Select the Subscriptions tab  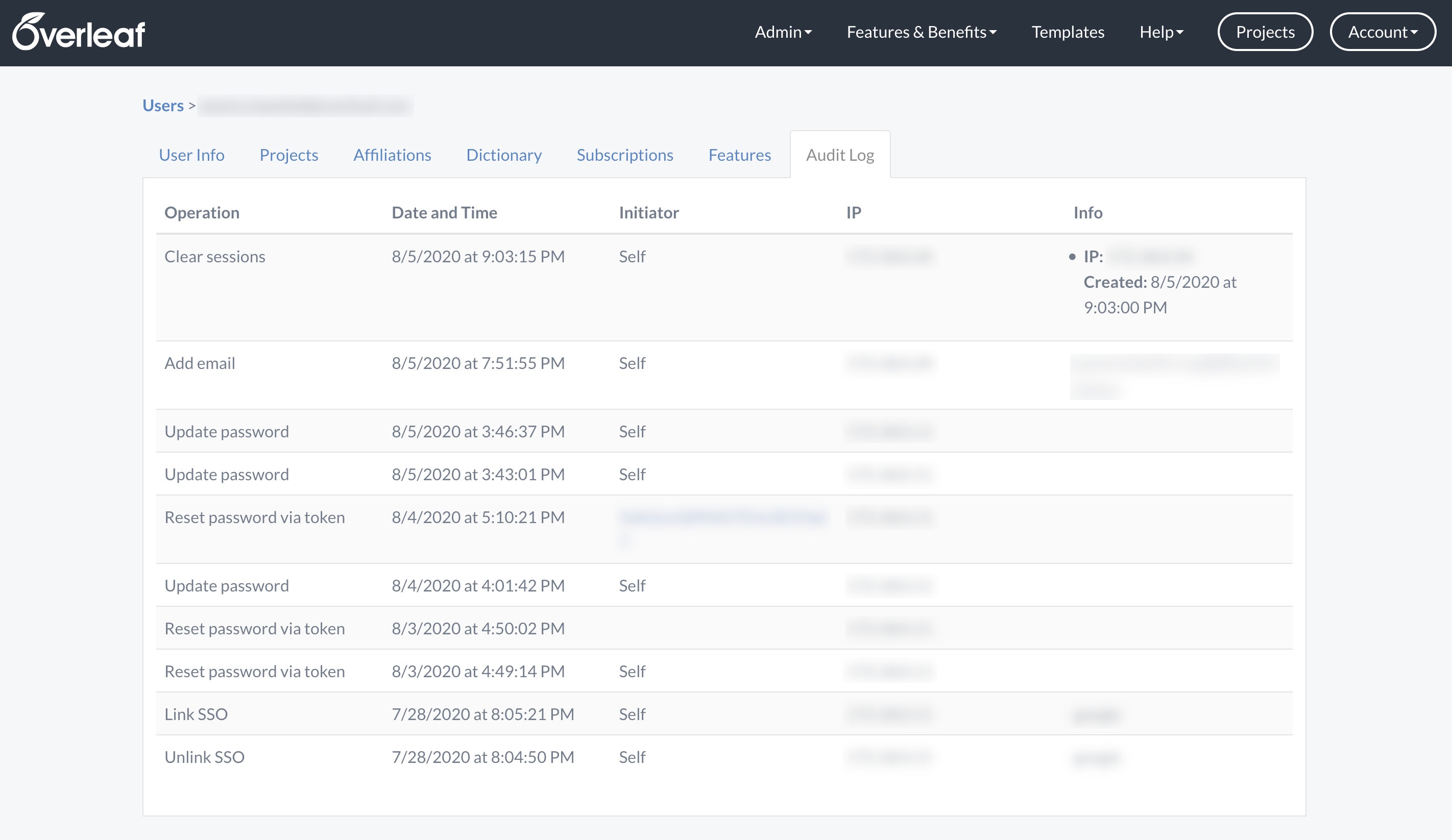(624, 155)
